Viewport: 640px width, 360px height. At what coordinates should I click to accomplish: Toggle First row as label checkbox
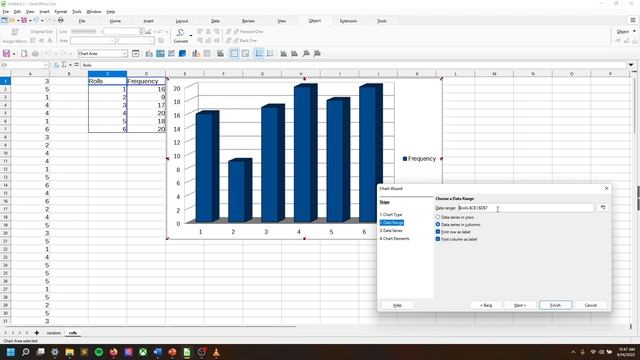coord(438,232)
